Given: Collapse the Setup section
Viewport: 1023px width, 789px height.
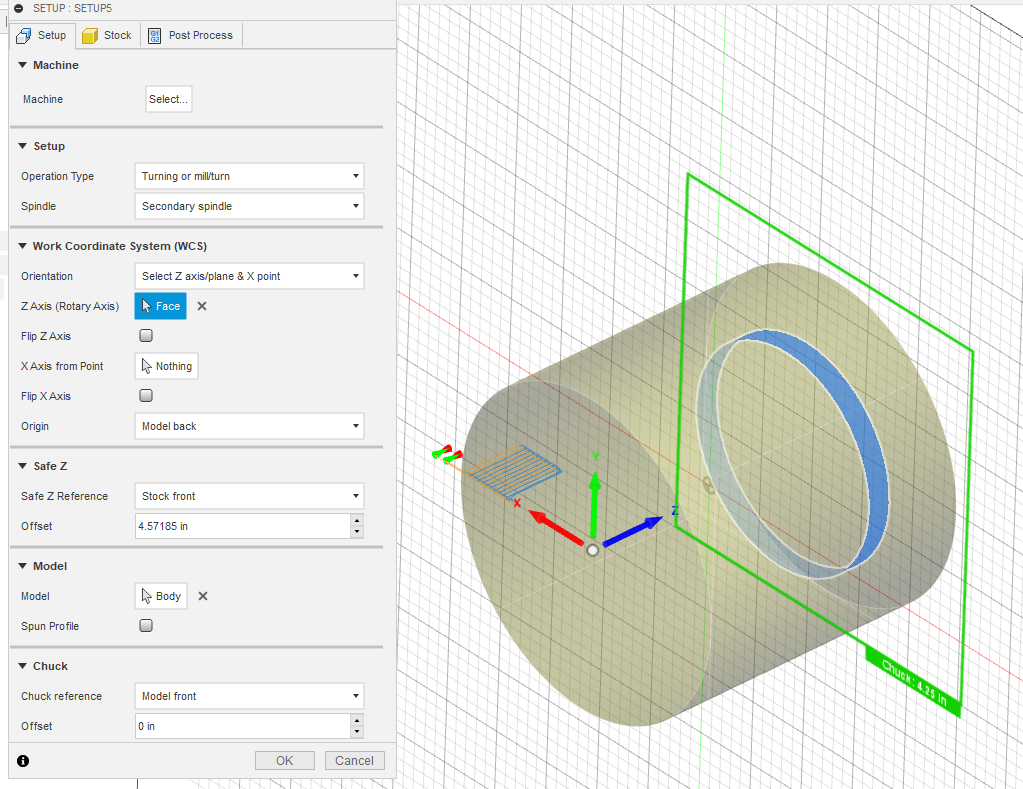Looking at the screenshot, I should (x=23, y=146).
